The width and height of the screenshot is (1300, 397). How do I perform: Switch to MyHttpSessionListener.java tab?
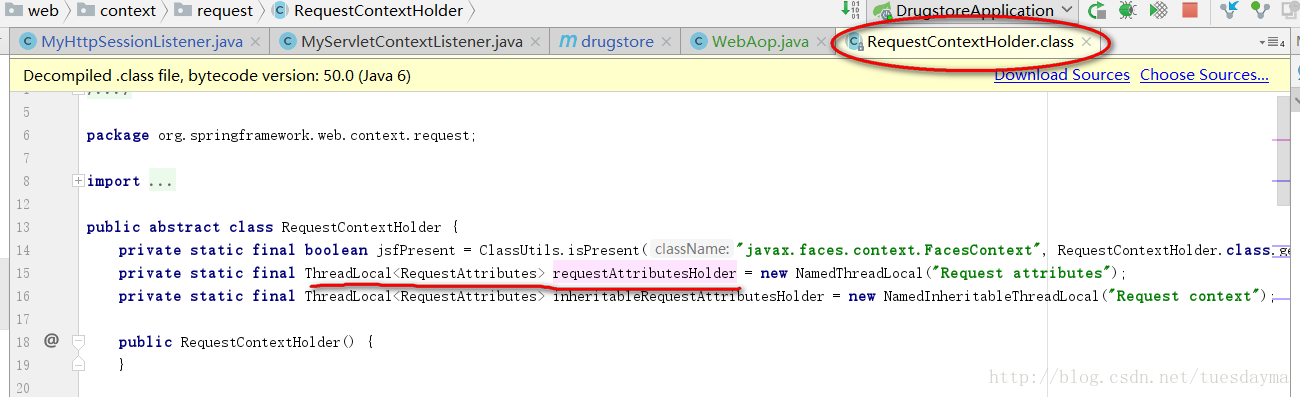click(141, 42)
